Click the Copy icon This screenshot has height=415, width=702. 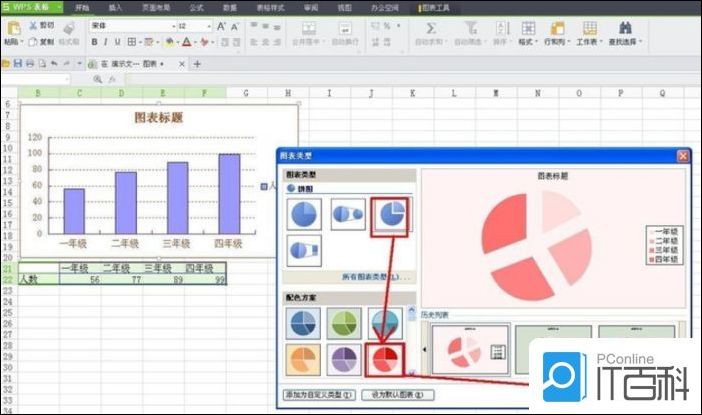[33, 42]
